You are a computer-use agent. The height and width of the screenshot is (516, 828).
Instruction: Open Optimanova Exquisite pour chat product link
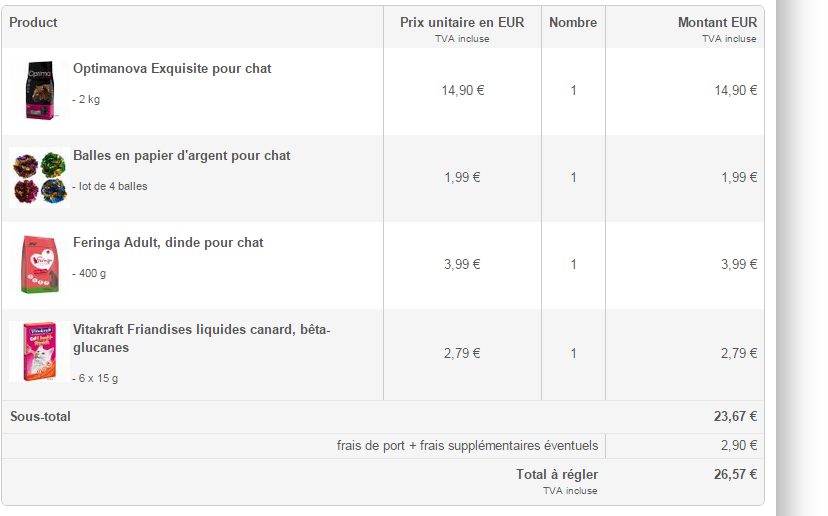(x=172, y=69)
